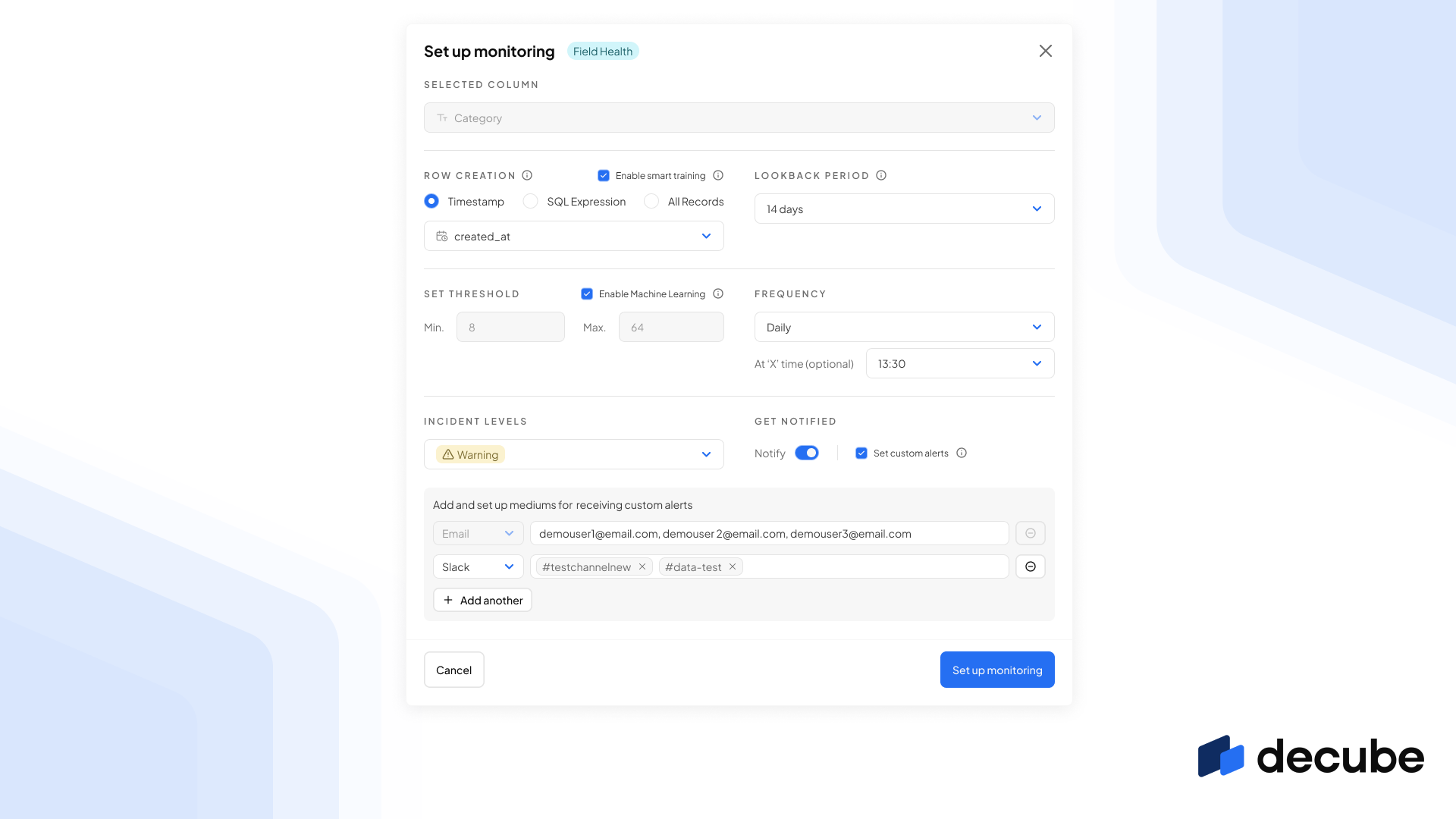The width and height of the screenshot is (1456, 819).
Task: Turn off the Notify toggle
Action: point(807,453)
